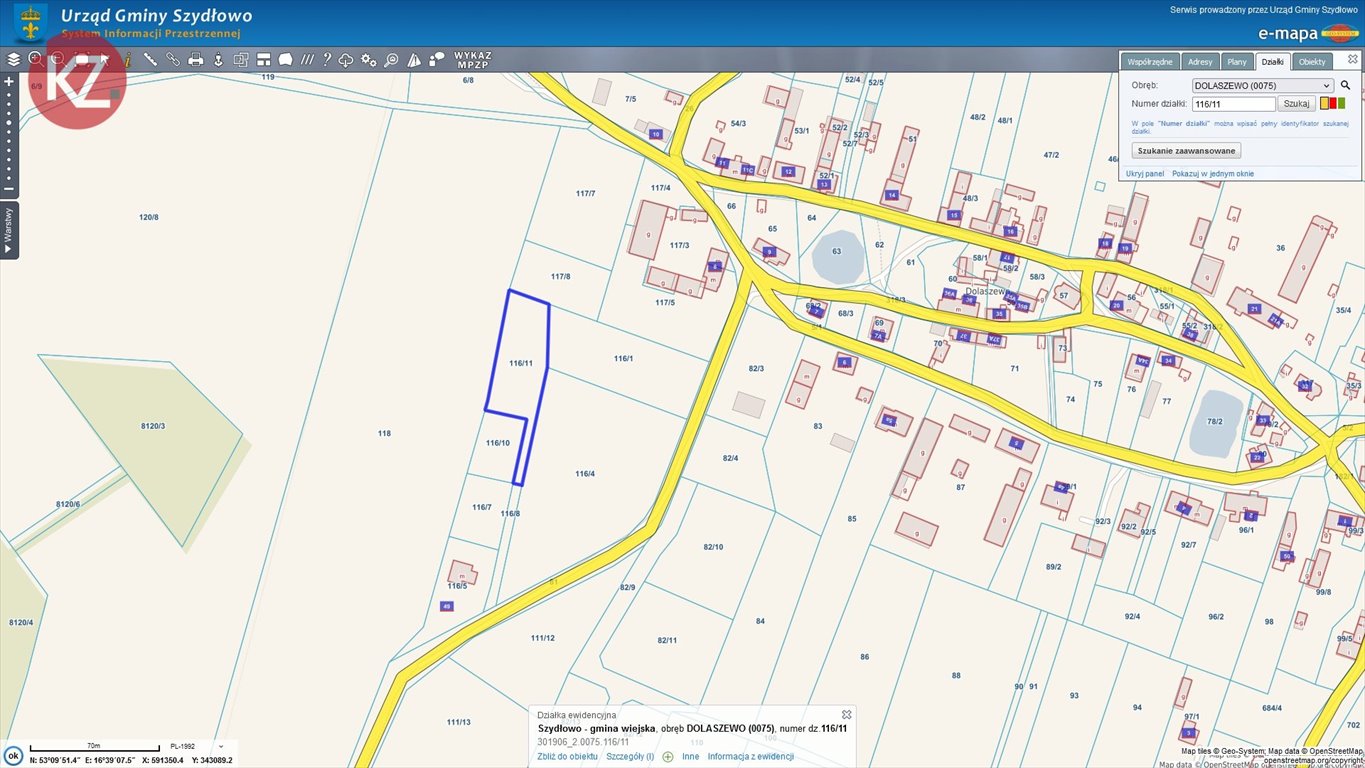
Task: Pick the green highlight color swatch
Action: coord(1341,103)
